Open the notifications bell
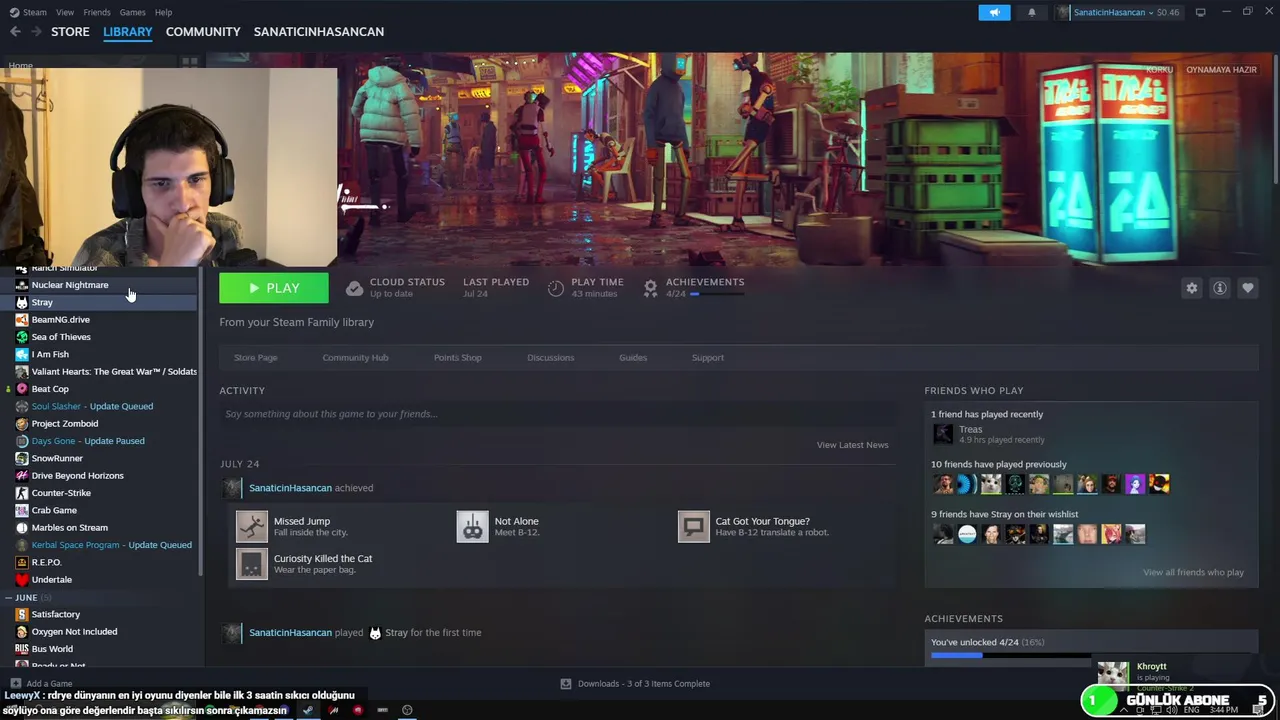 point(1032,12)
